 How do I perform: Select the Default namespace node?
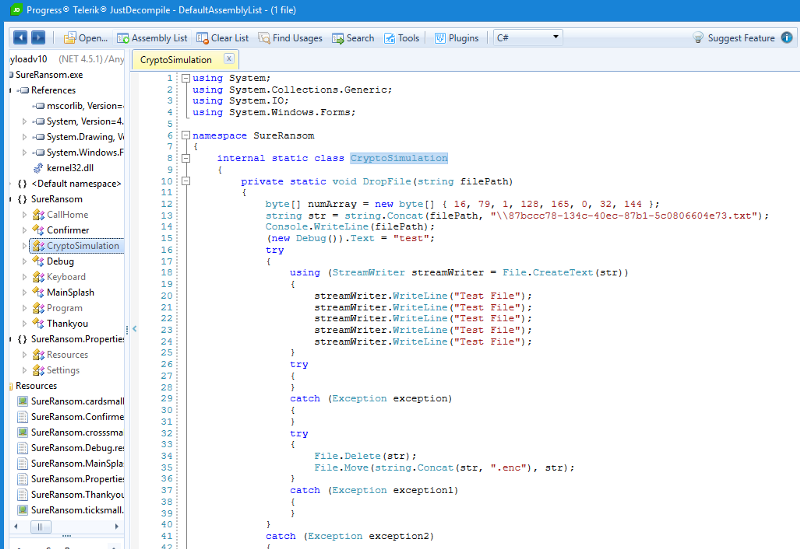pyautogui.click(x=76, y=184)
